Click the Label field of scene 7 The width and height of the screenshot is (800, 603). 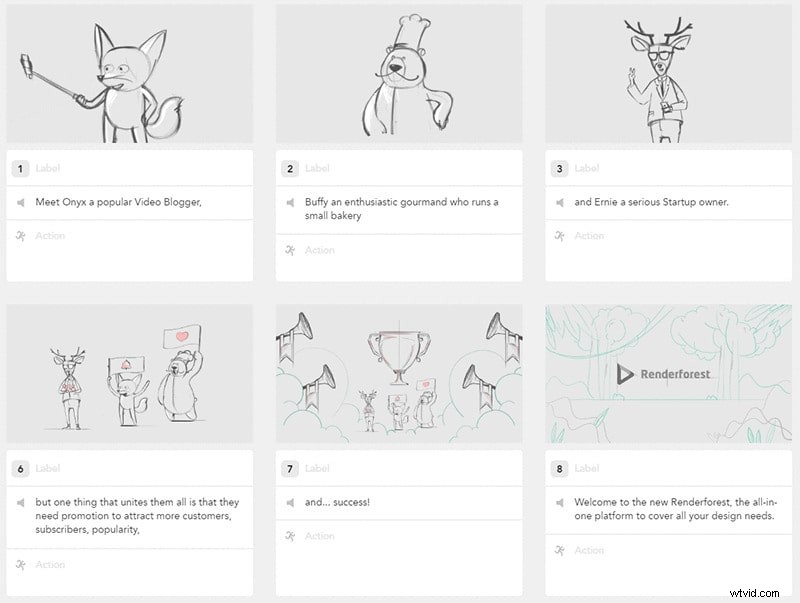point(317,468)
